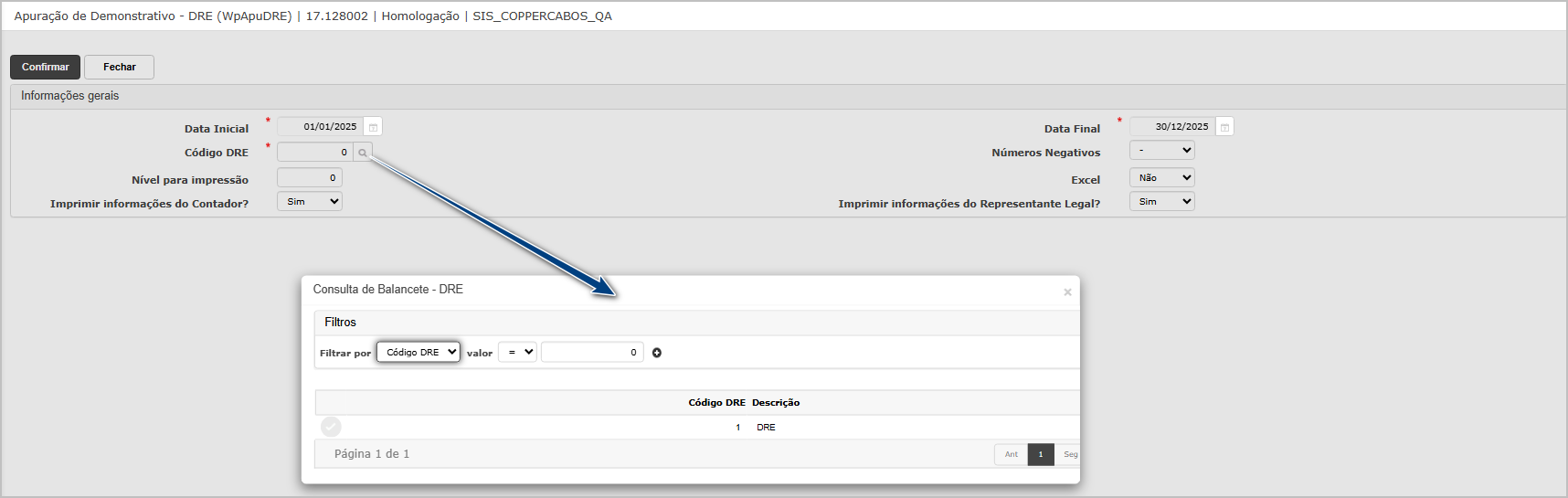Open Imprimir informações do Contador dropdown

coord(310,202)
